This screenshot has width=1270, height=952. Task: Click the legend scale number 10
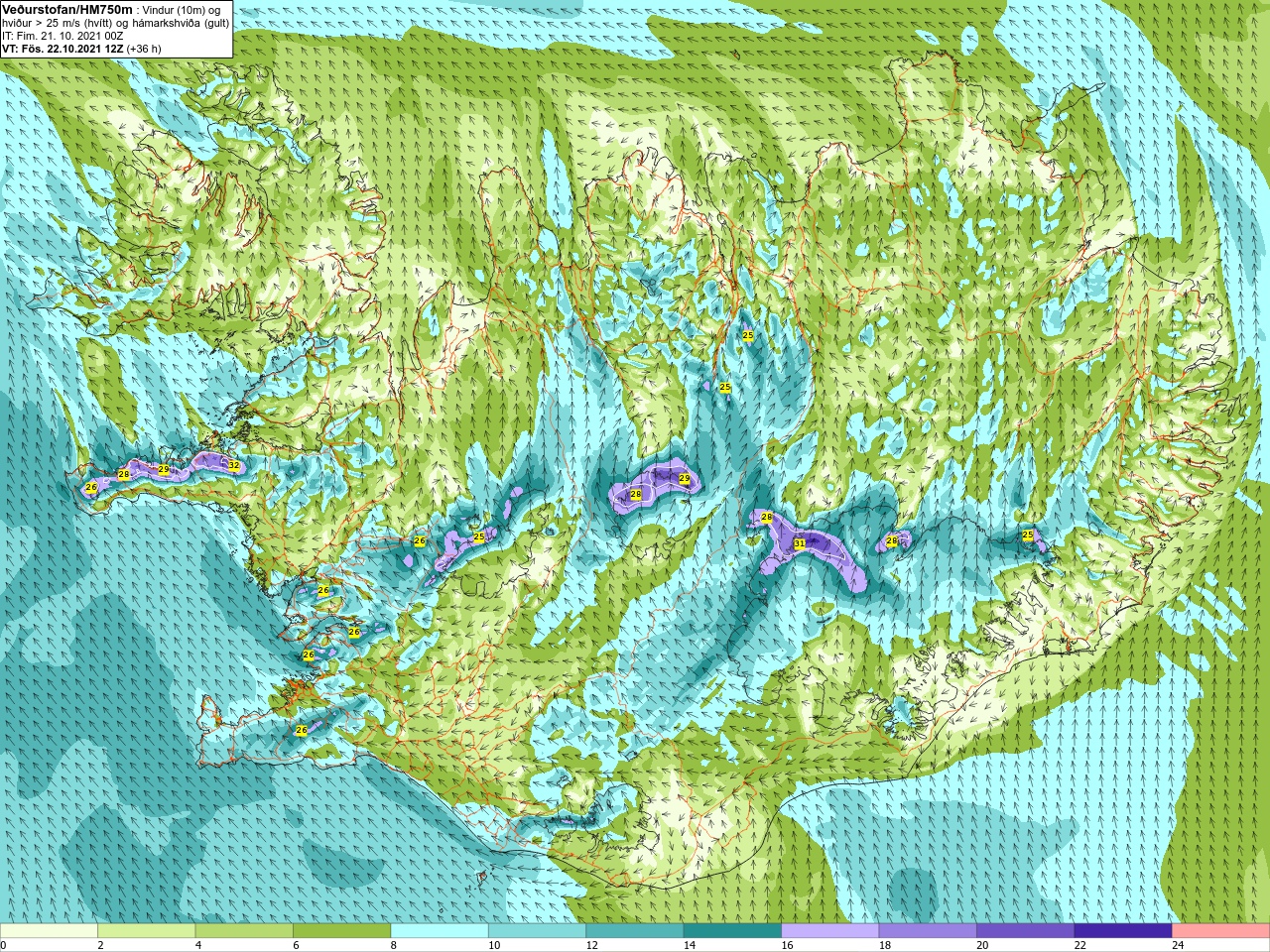(x=494, y=945)
